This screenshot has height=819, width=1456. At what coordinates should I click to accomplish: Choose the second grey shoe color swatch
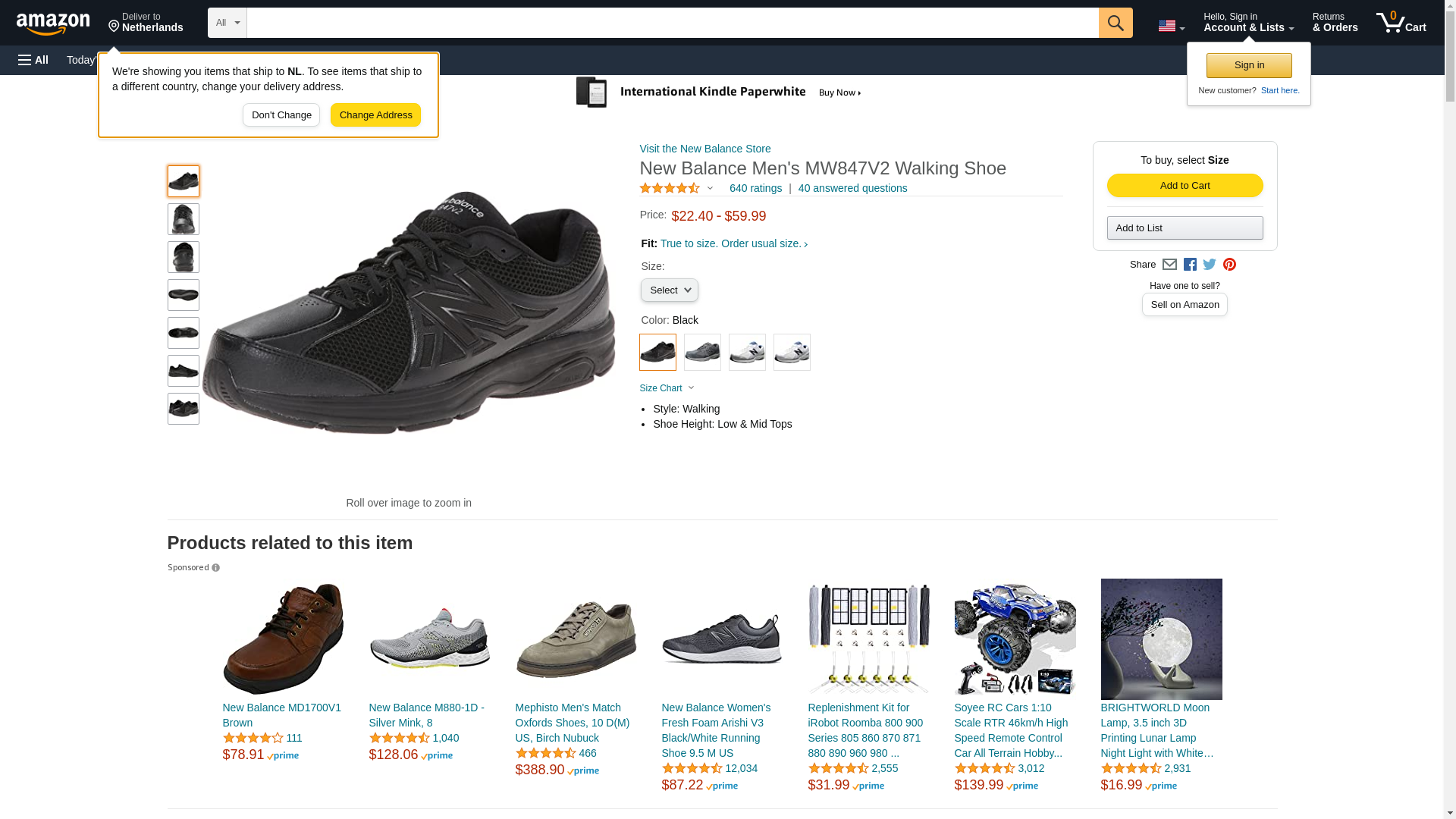pos(702,353)
